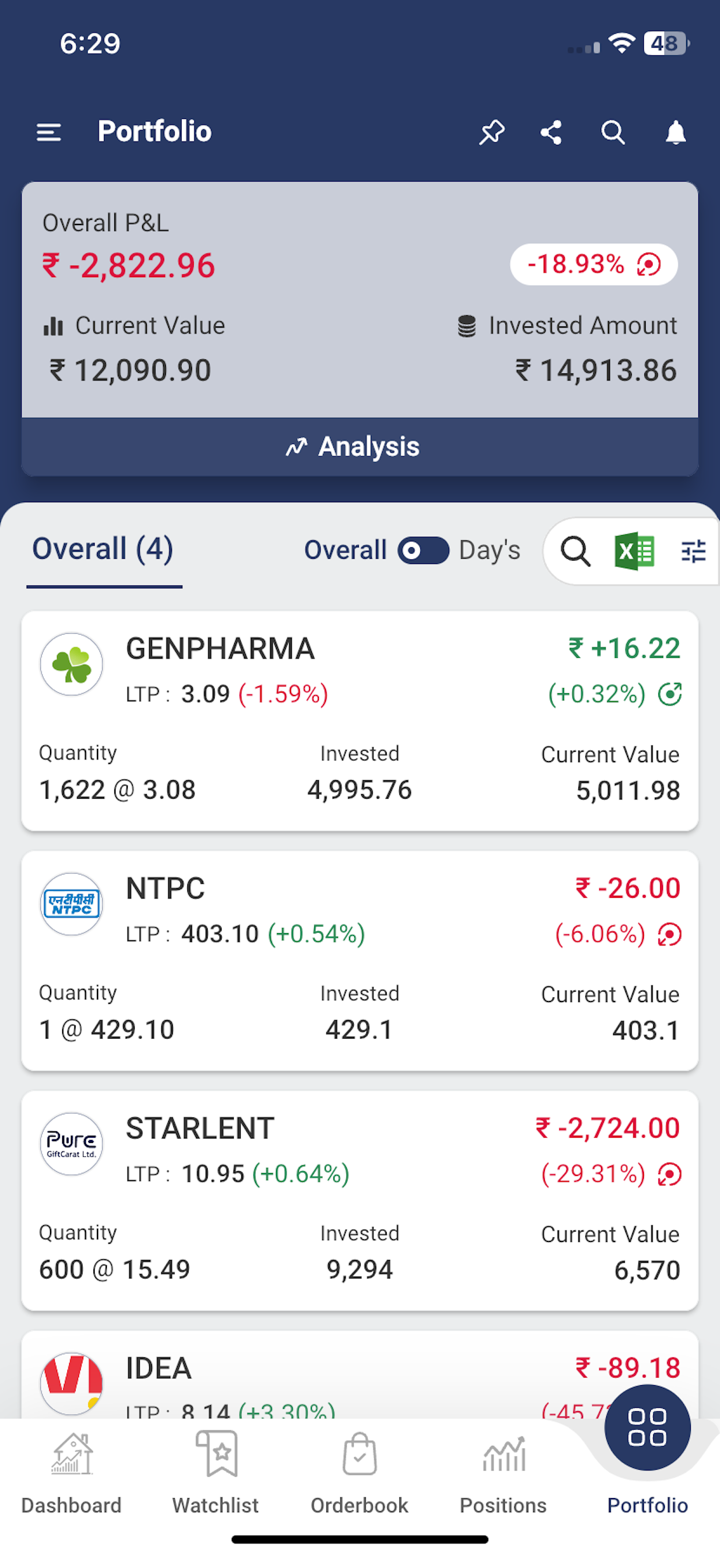
Task: Open the Analysis section
Action: 360,447
